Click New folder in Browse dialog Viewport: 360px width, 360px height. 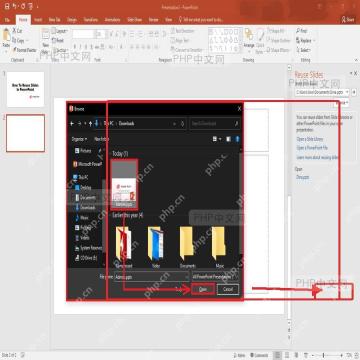[102, 139]
